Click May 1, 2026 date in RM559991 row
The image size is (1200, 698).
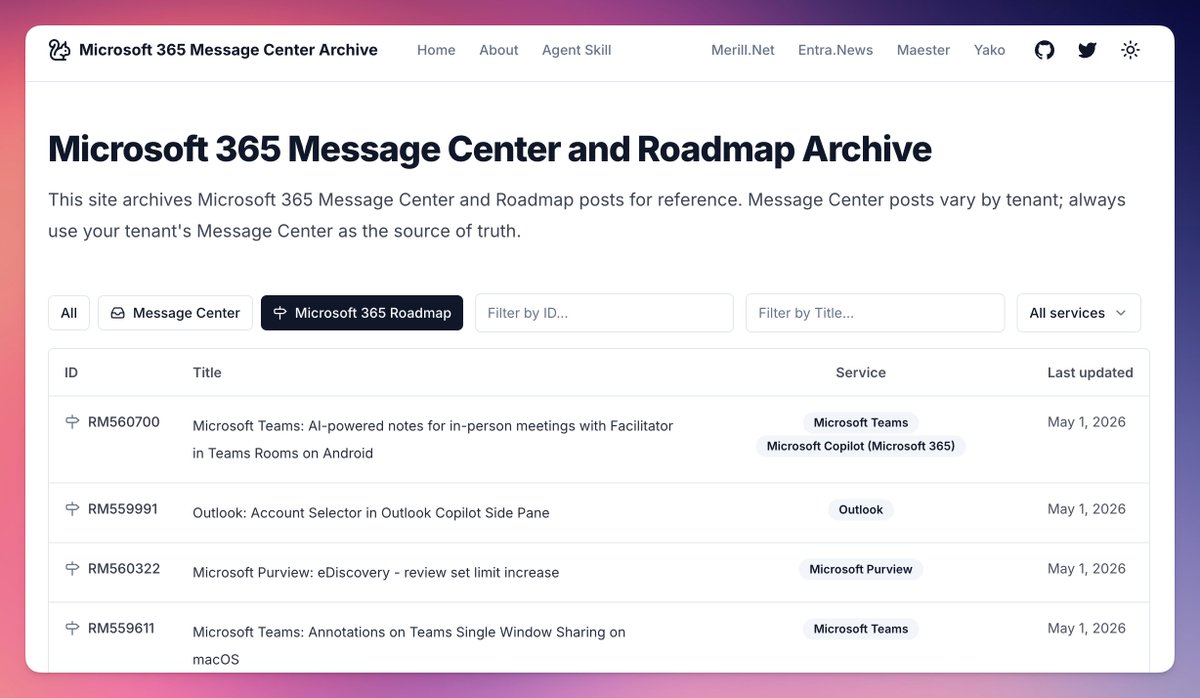1086,509
